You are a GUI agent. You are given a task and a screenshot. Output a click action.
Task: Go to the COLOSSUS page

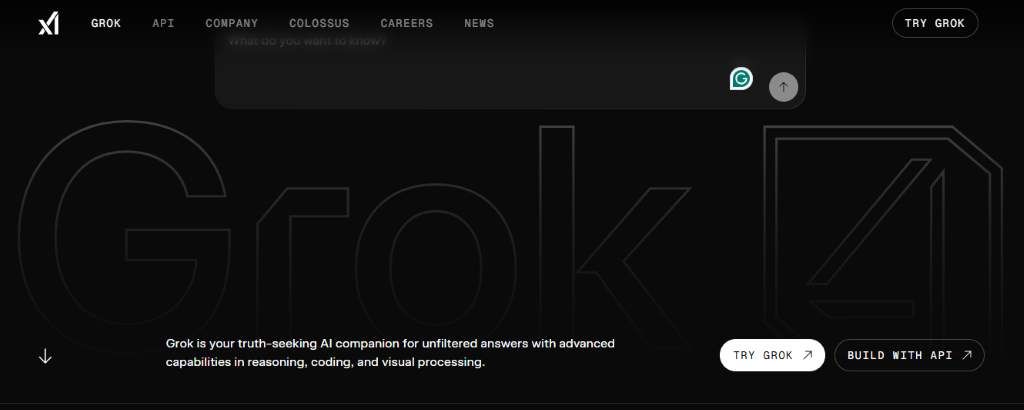[x=319, y=24]
